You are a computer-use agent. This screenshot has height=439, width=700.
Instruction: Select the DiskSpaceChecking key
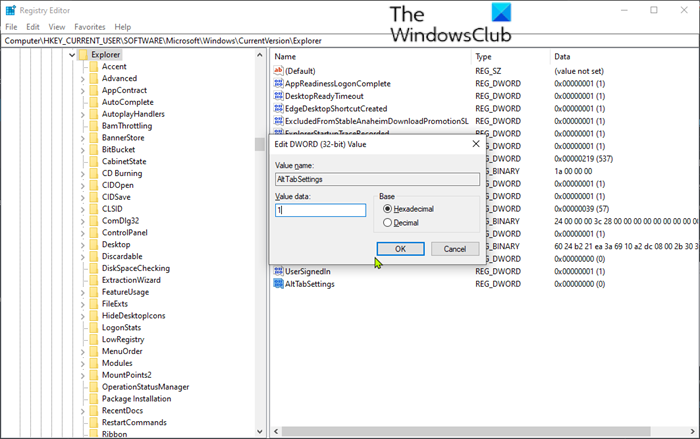(x=136, y=268)
